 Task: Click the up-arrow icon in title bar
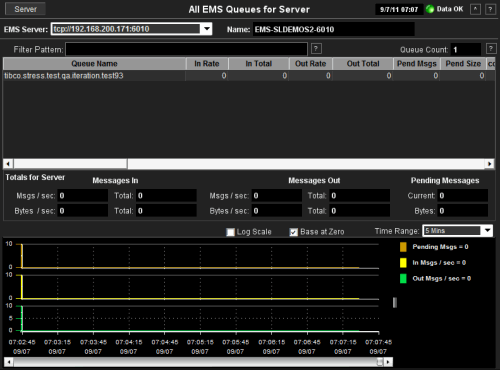[475, 9]
